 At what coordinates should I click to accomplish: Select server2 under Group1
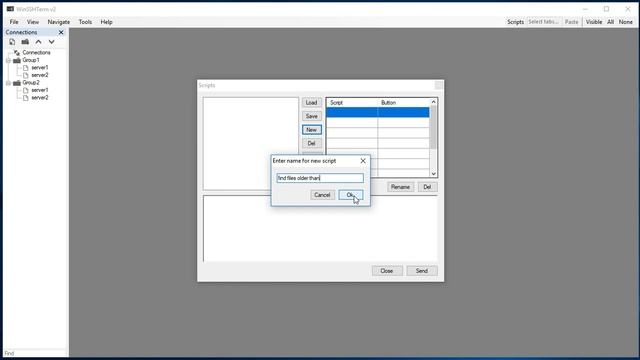(x=40, y=75)
